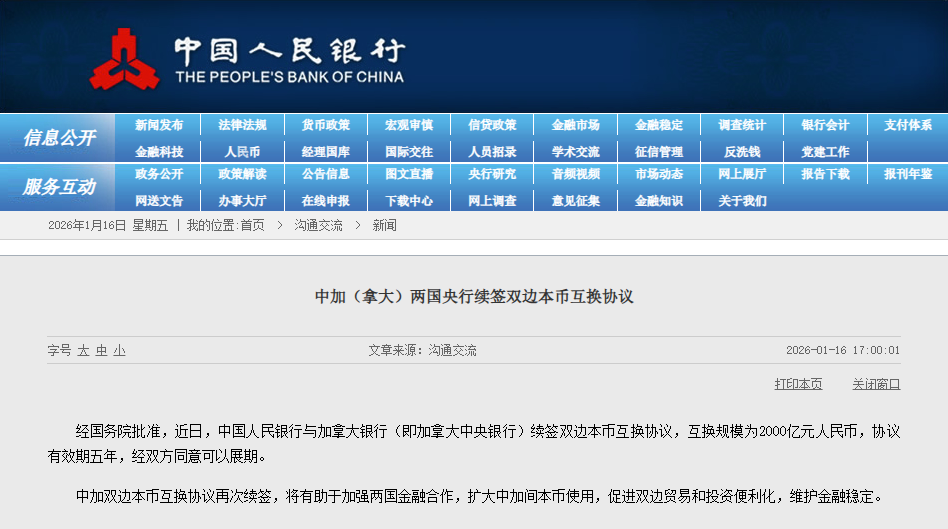The width and height of the screenshot is (948, 529).
Task: Set font size to 小
Action: (x=120, y=351)
